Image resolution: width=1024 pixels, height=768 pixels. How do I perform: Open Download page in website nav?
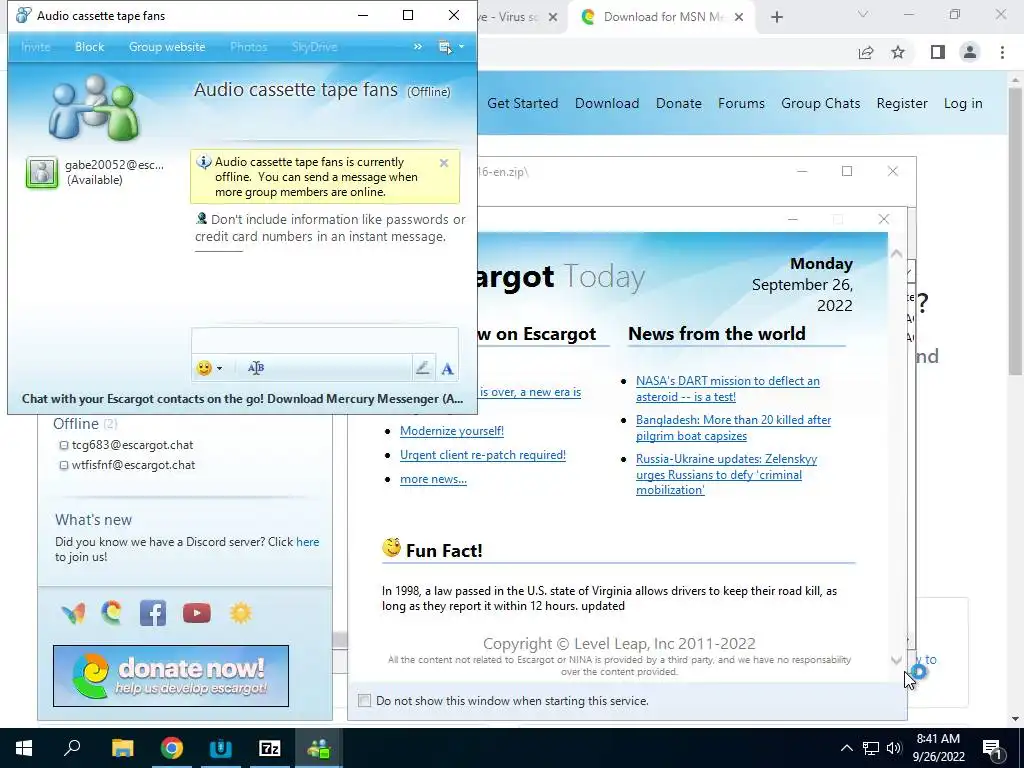pos(607,103)
